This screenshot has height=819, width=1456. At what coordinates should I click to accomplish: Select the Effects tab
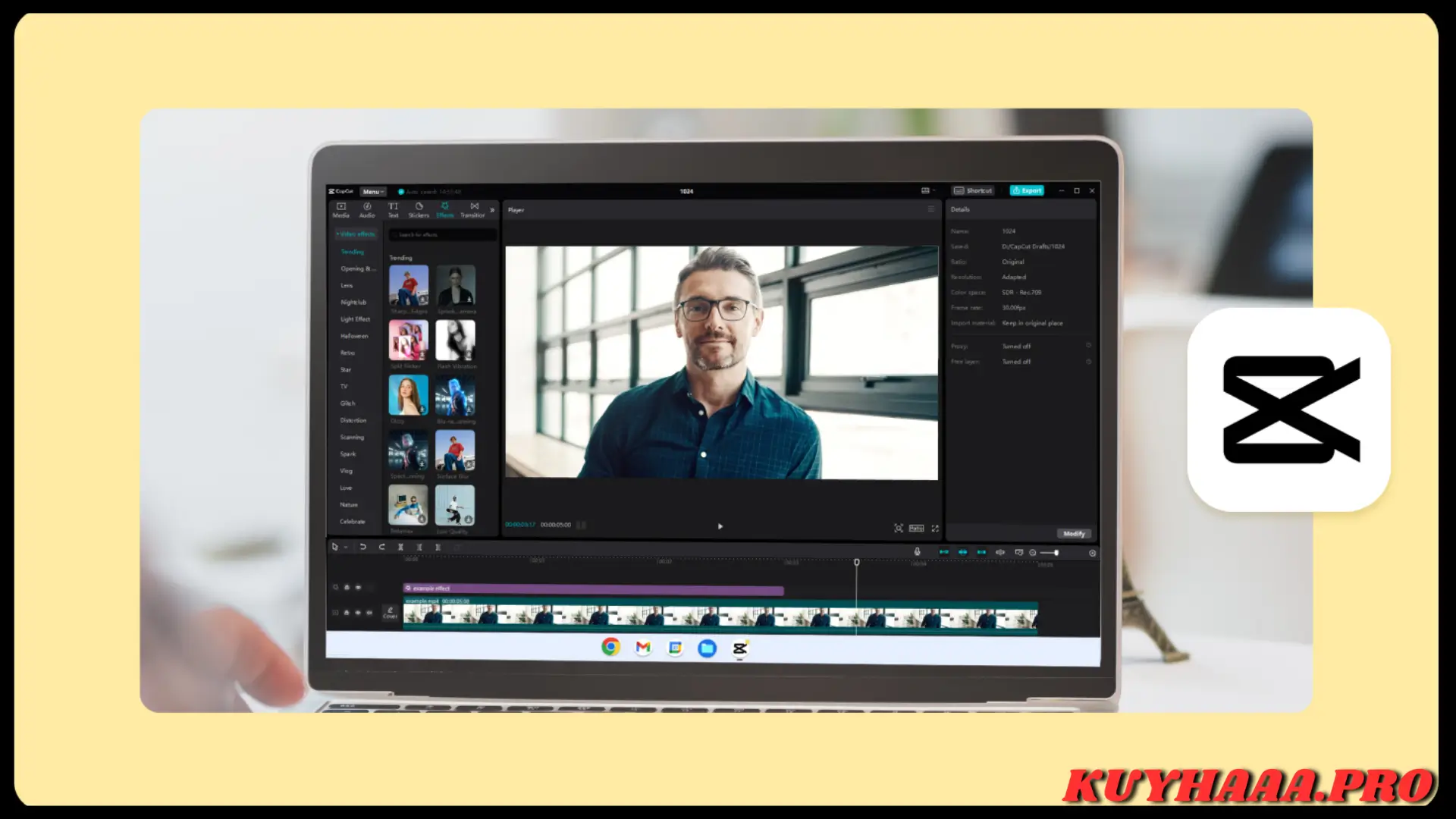[x=445, y=210]
